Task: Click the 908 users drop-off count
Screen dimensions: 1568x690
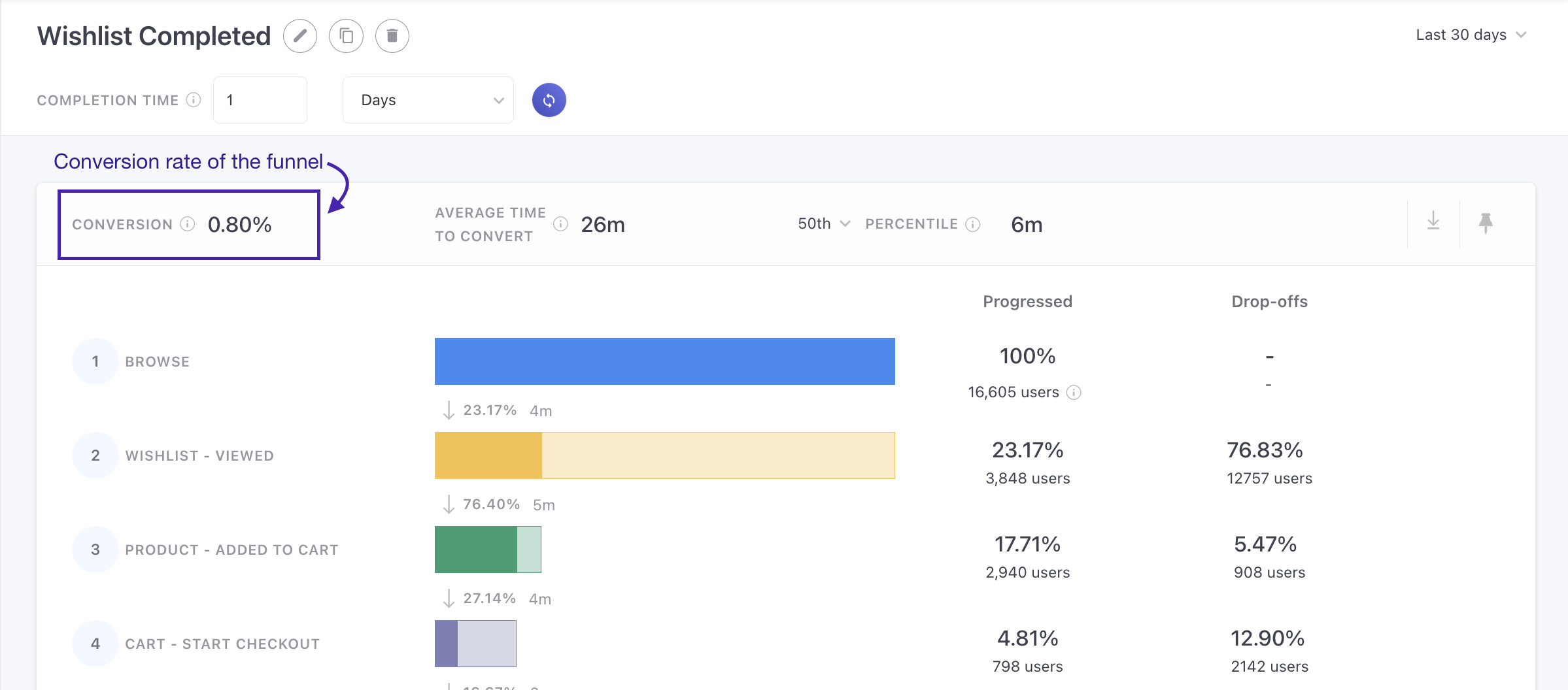Action: click(x=1269, y=572)
